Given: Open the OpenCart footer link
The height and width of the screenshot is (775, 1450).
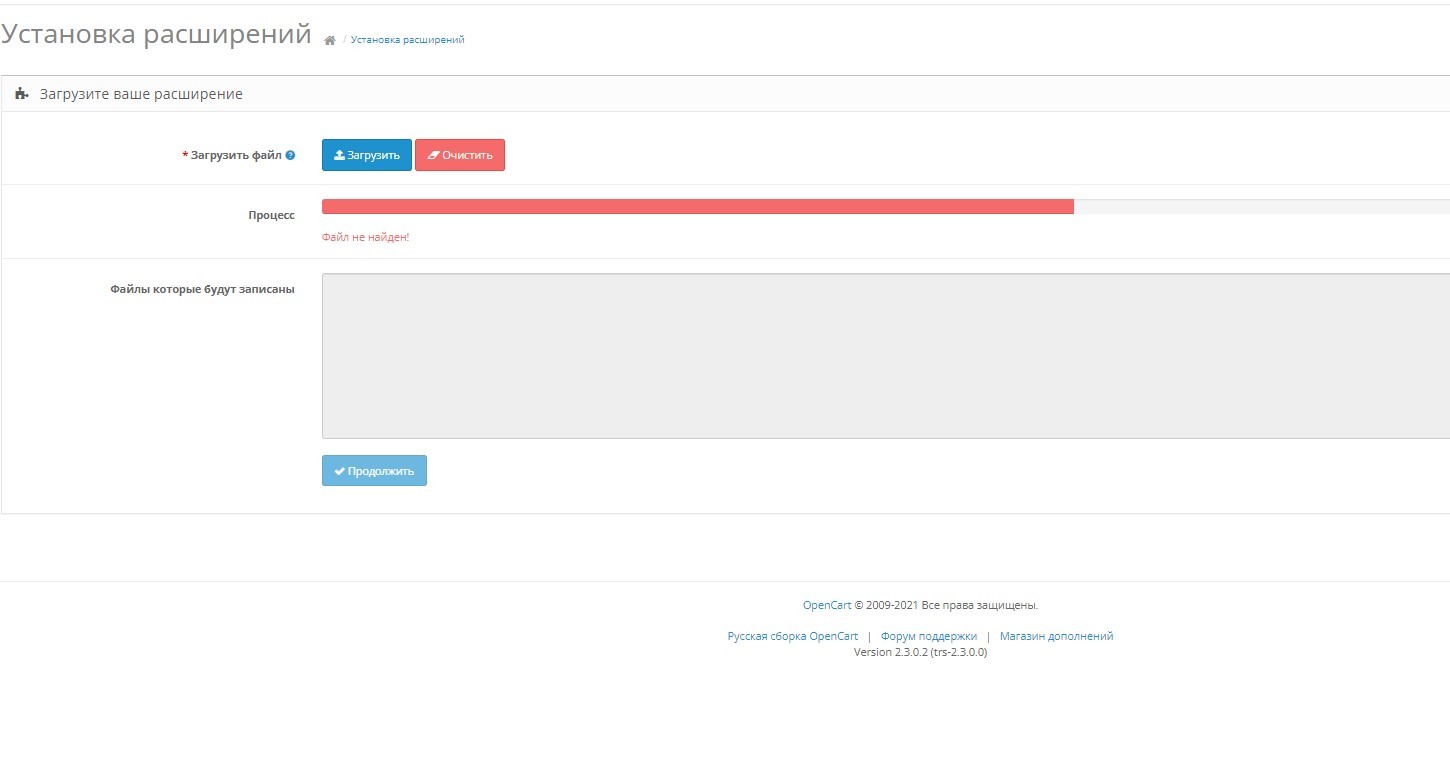Looking at the screenshot, I should (826, 605).
